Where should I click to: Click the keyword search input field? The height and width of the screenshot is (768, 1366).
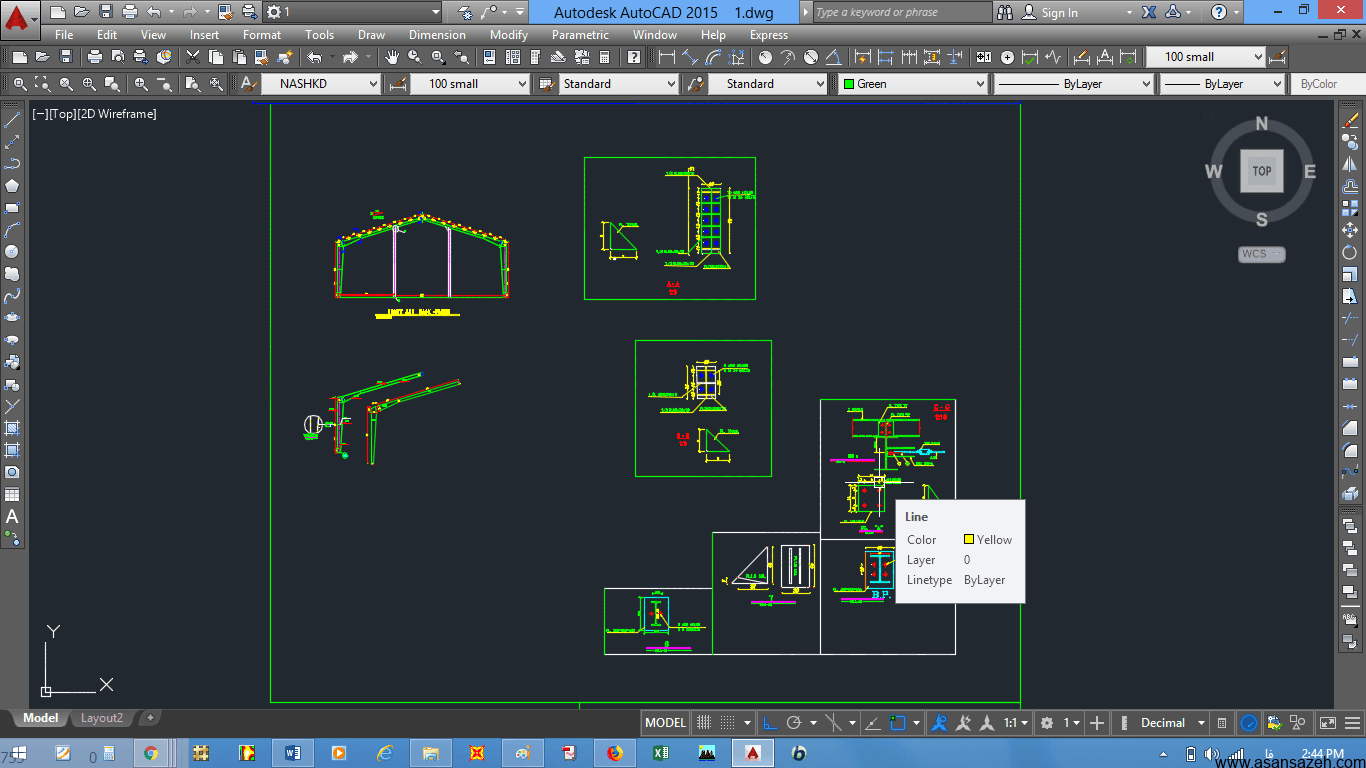902,12
